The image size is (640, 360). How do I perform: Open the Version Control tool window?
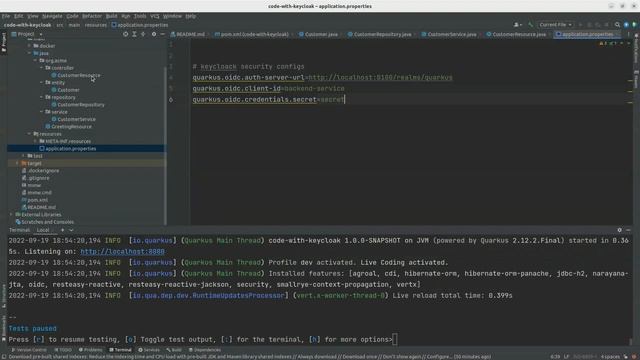(29, 350)
